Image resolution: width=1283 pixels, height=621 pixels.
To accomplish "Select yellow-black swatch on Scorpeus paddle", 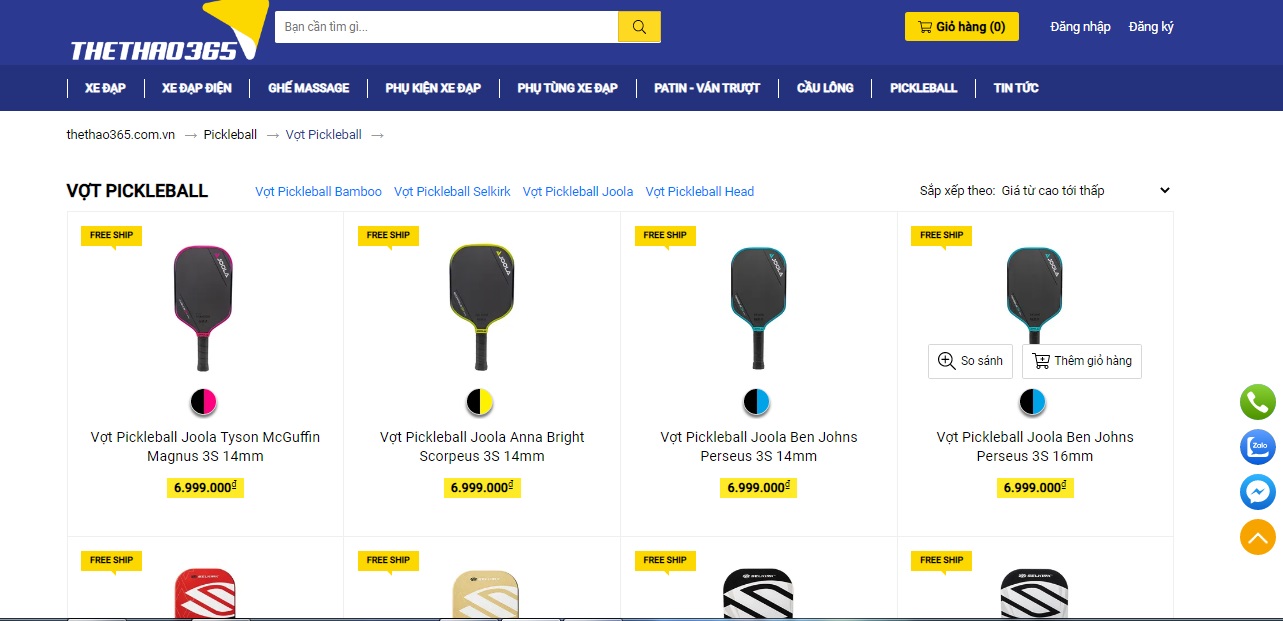I will (x=481, y=402).
